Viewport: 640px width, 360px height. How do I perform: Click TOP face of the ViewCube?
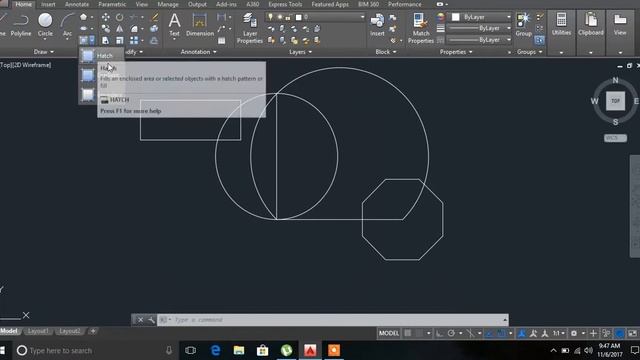[615, 101]
